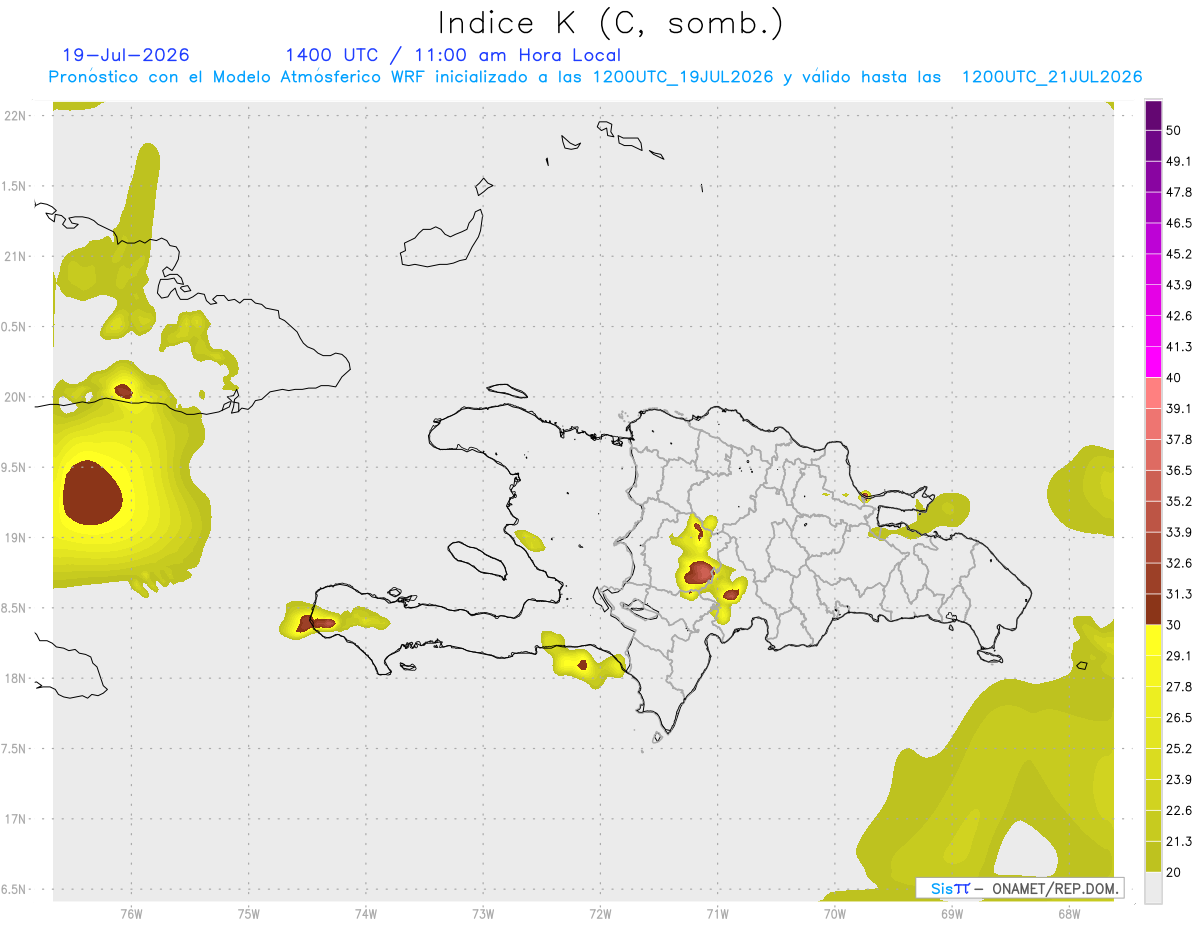
Task: Click the large dark brown K-index blob west of 76W
Action: coord(92,493)
